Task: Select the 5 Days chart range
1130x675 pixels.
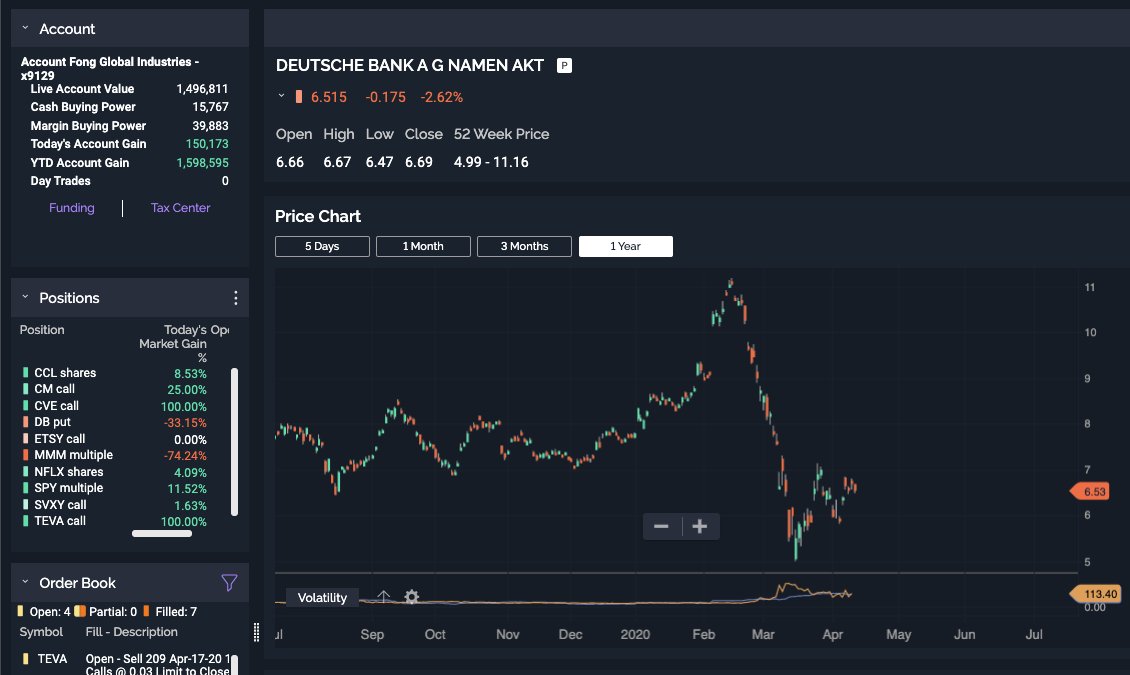Action: click(x=322, y=246)
